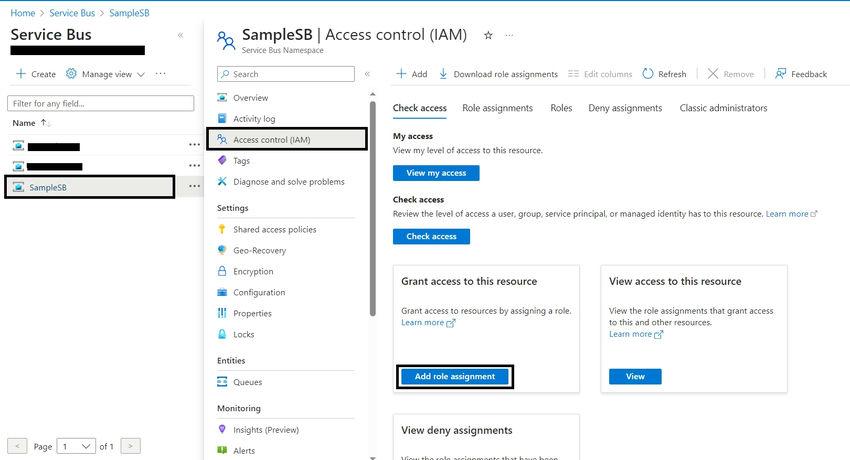The height and width of the screenshot is (460, 850).
Task: Collapse the Service Bus list panel
Action: coord(180,35)
